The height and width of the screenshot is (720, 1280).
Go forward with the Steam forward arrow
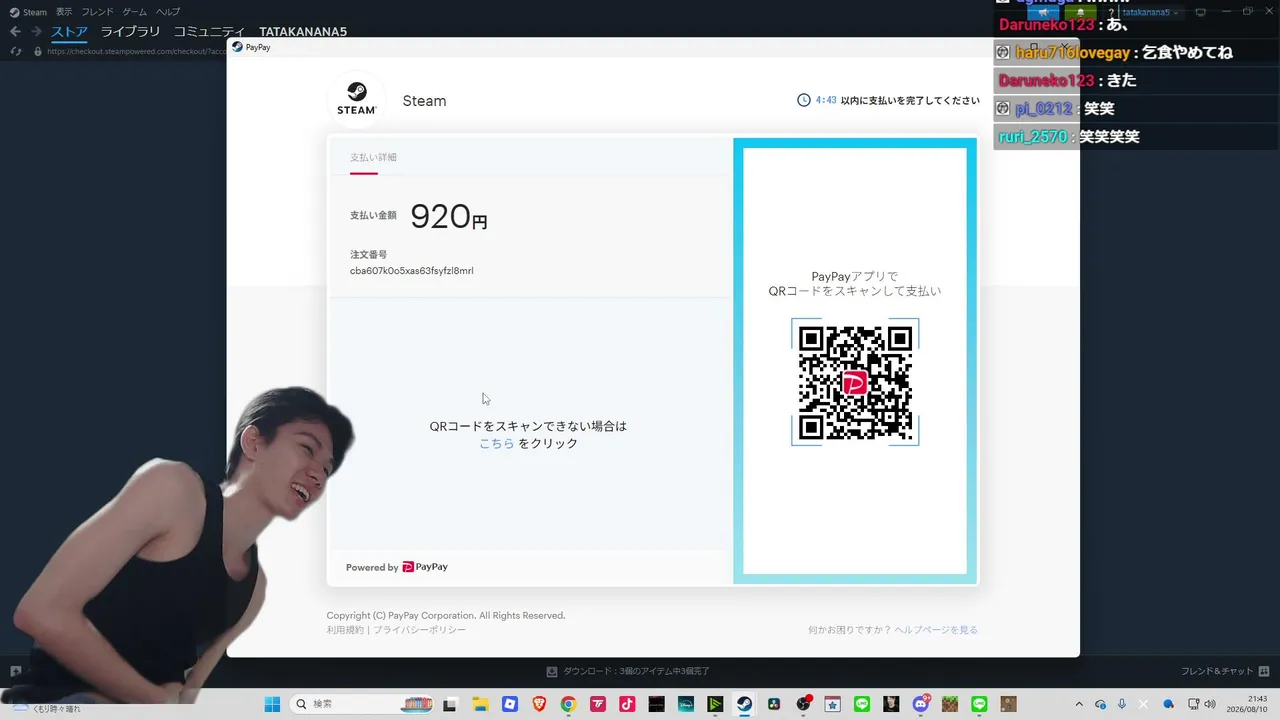[36, 32]
